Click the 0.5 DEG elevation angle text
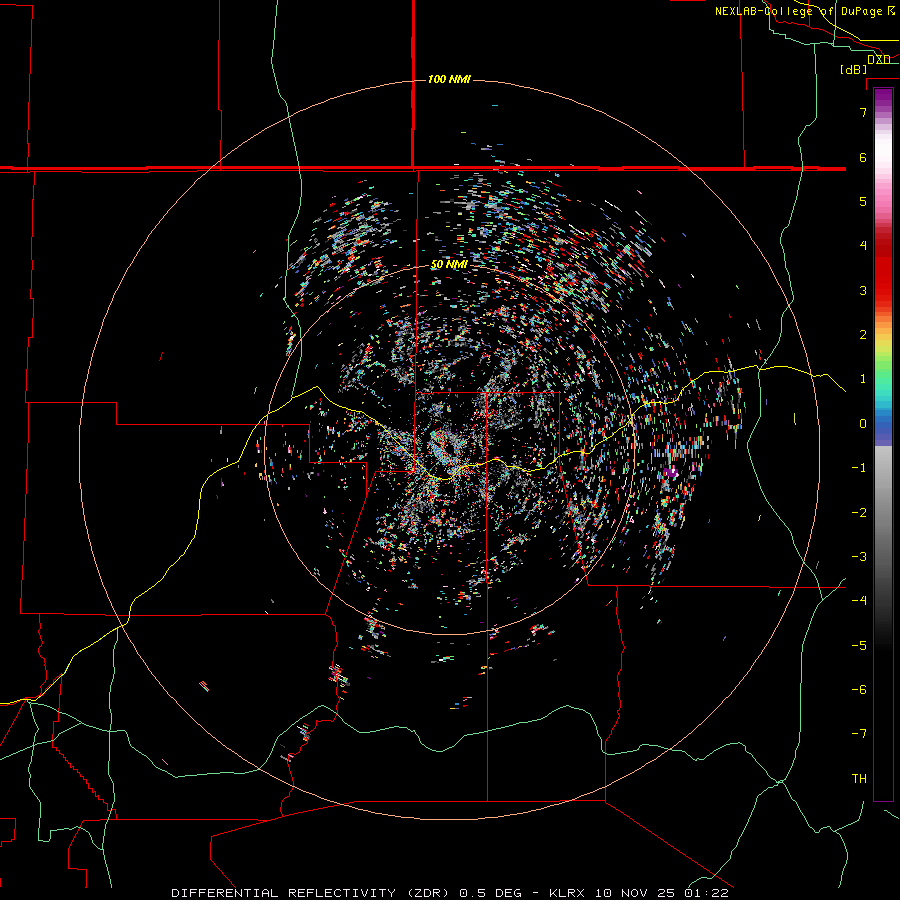This screenshot has height=900, width=900. pyautogui.click(x=490, y=893)
